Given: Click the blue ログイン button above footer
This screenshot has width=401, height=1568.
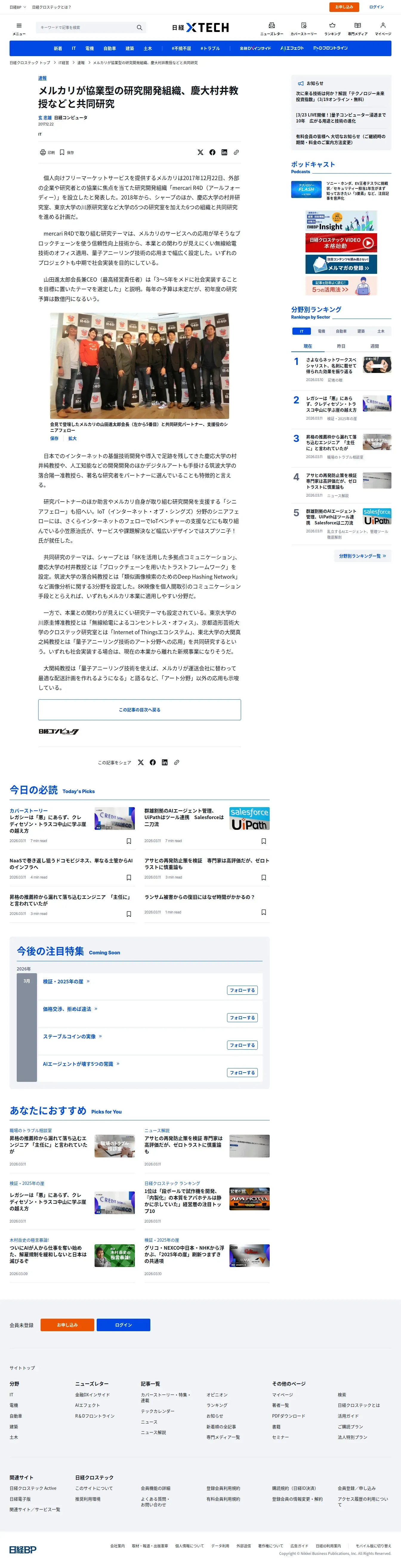Looking at the screenshot, I should coord(124,1325).
